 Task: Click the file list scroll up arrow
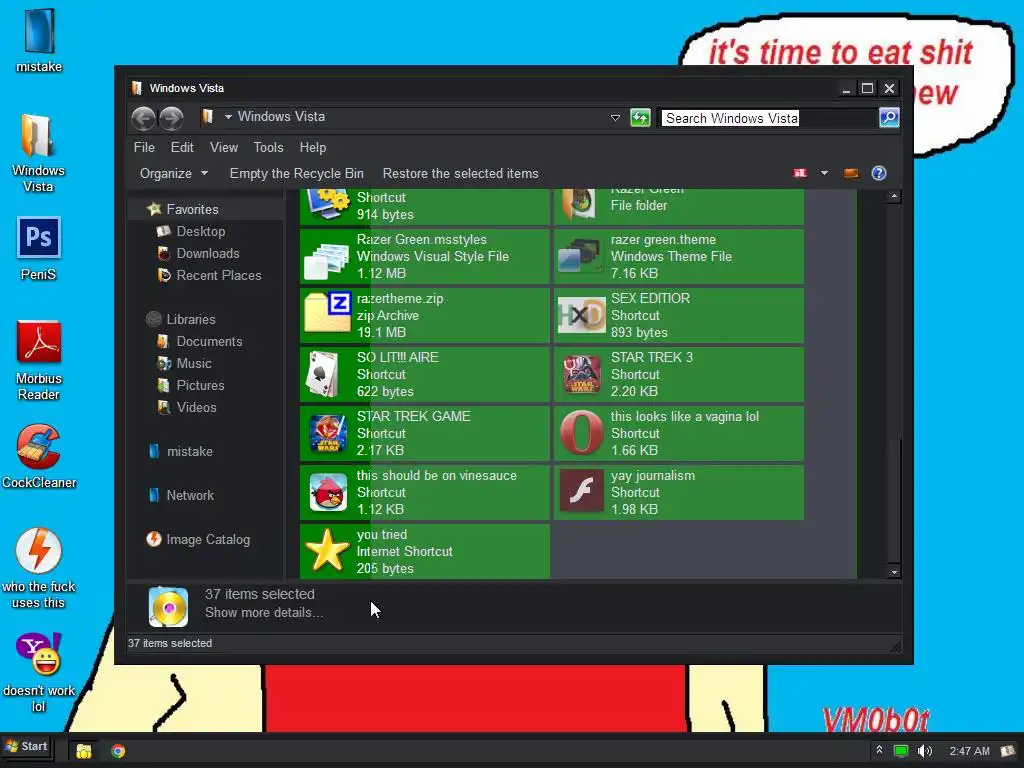pyautogui.click(x=894, y=196)
